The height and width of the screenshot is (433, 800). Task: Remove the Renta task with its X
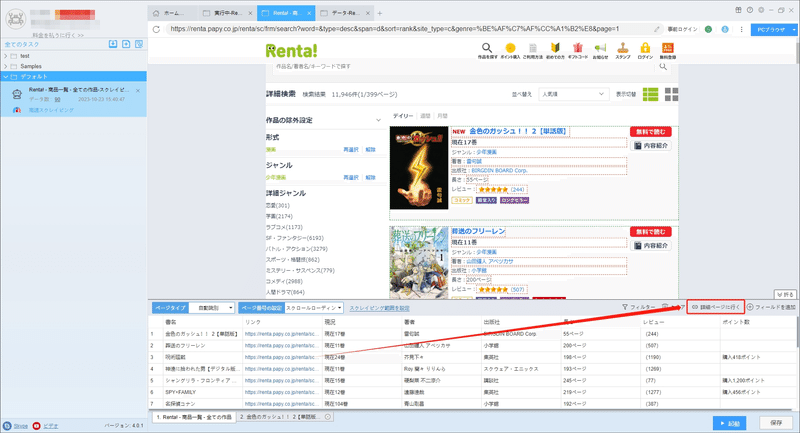coord(138,91)
